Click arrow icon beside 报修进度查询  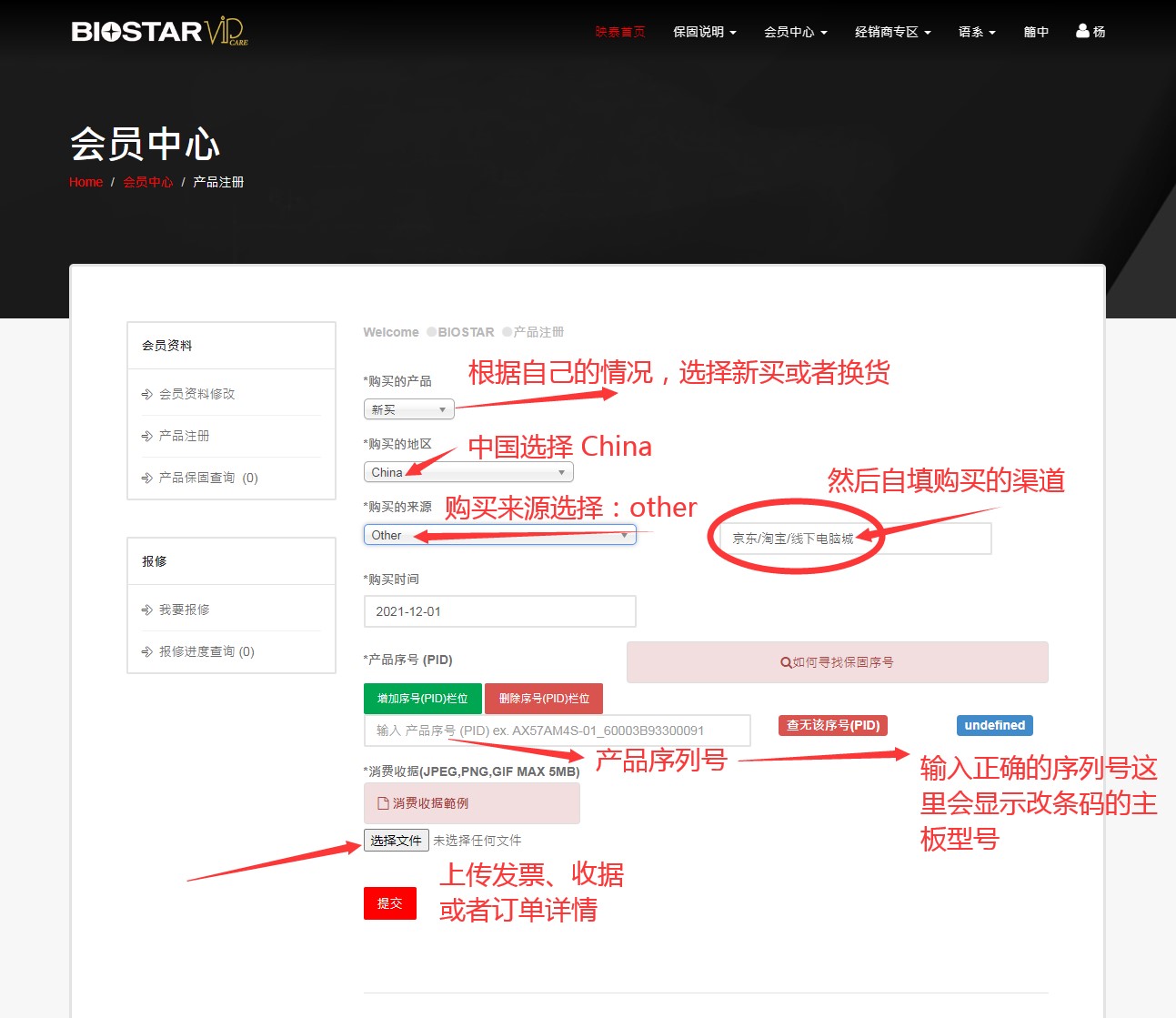[x=147, y=651]
